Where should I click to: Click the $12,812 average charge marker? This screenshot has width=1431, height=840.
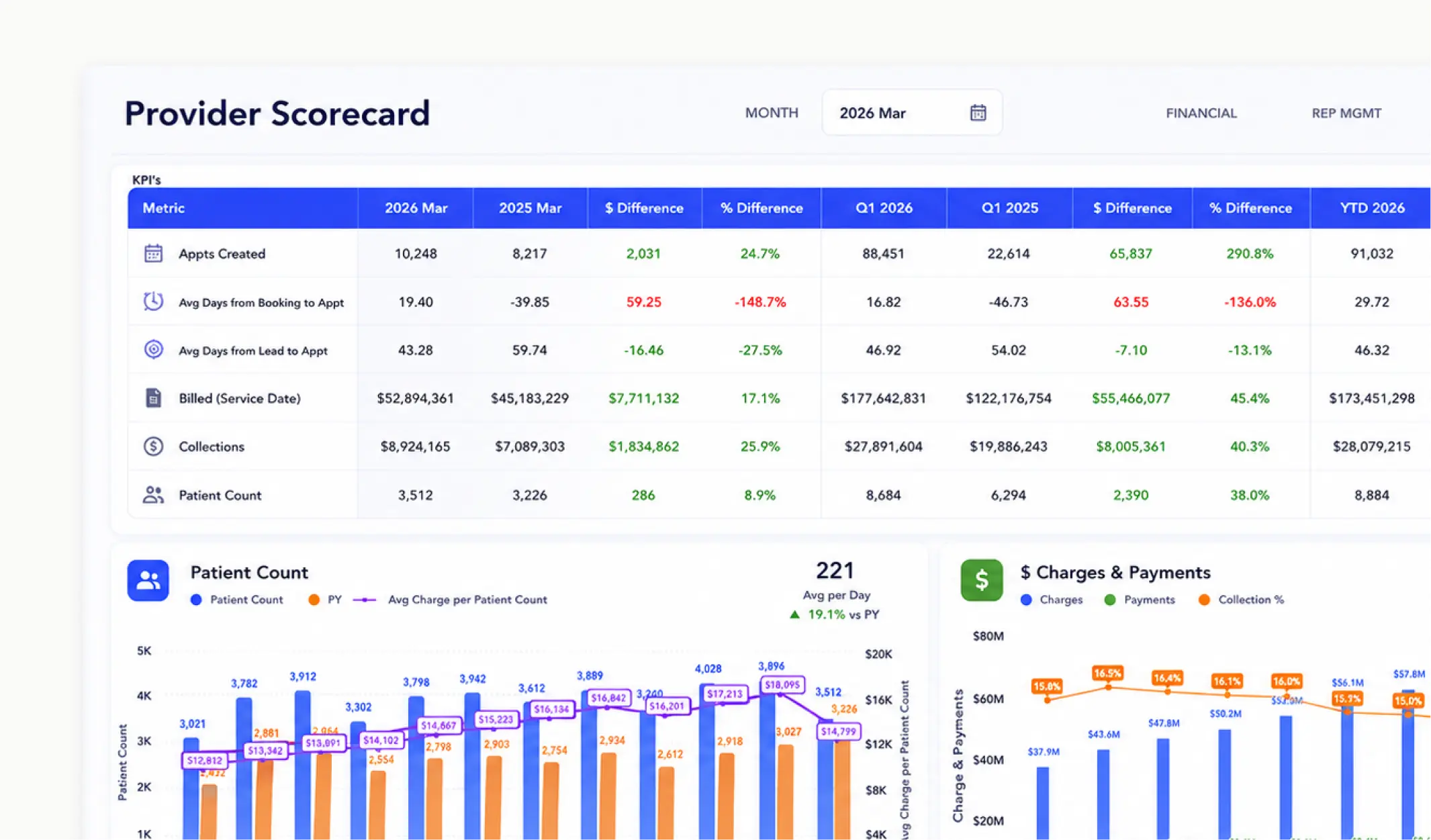pos(204,760)
